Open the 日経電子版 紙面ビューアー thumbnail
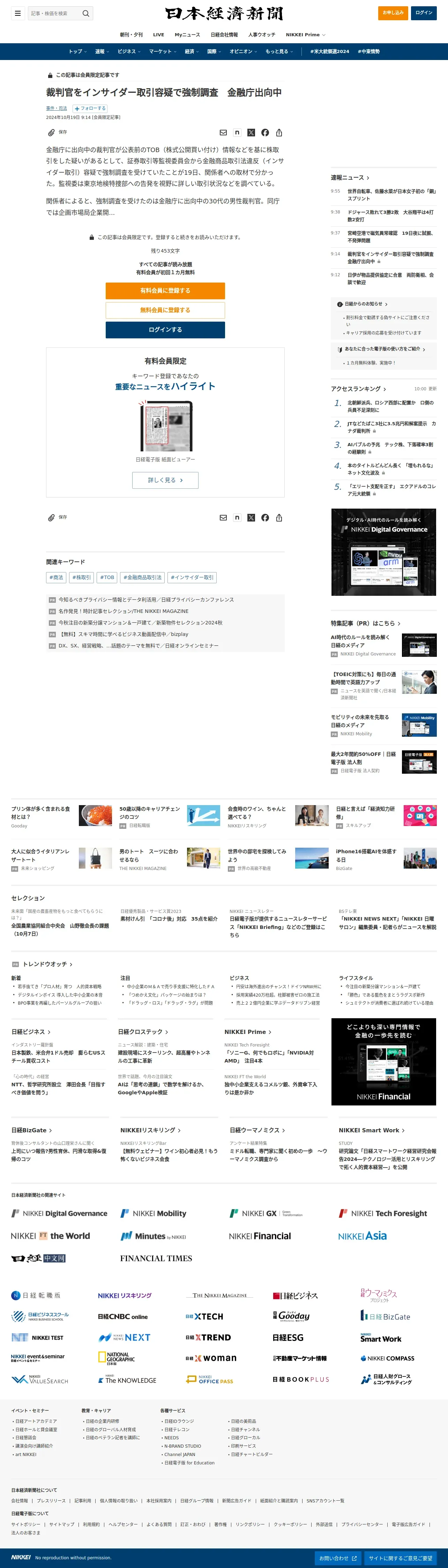448x1568 pixels. (x=165, y=426)
